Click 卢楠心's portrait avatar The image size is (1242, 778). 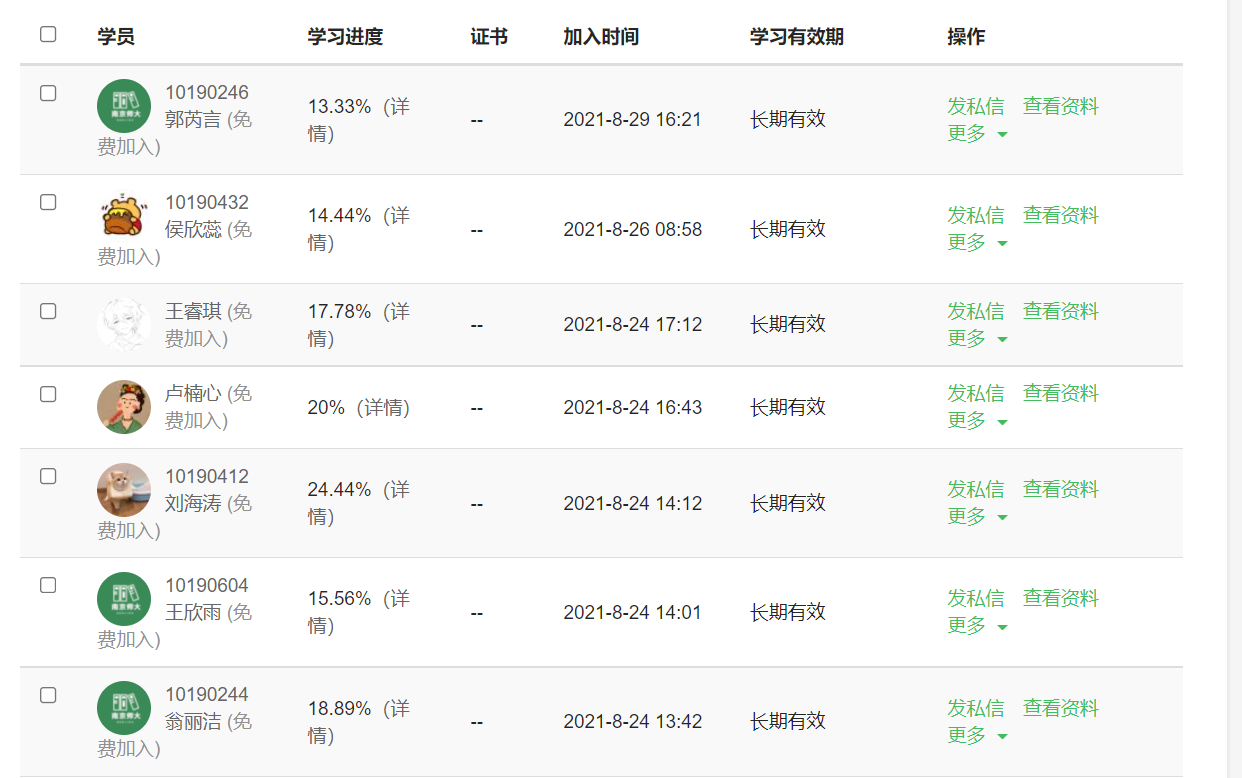click(124, 407)
